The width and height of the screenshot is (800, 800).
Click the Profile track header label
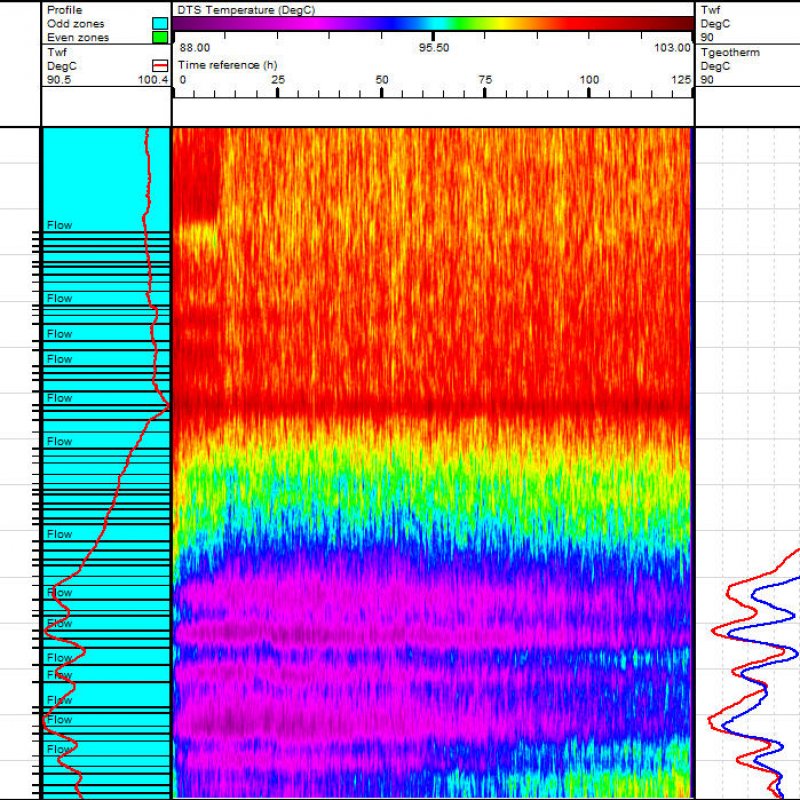click(63, 9)
